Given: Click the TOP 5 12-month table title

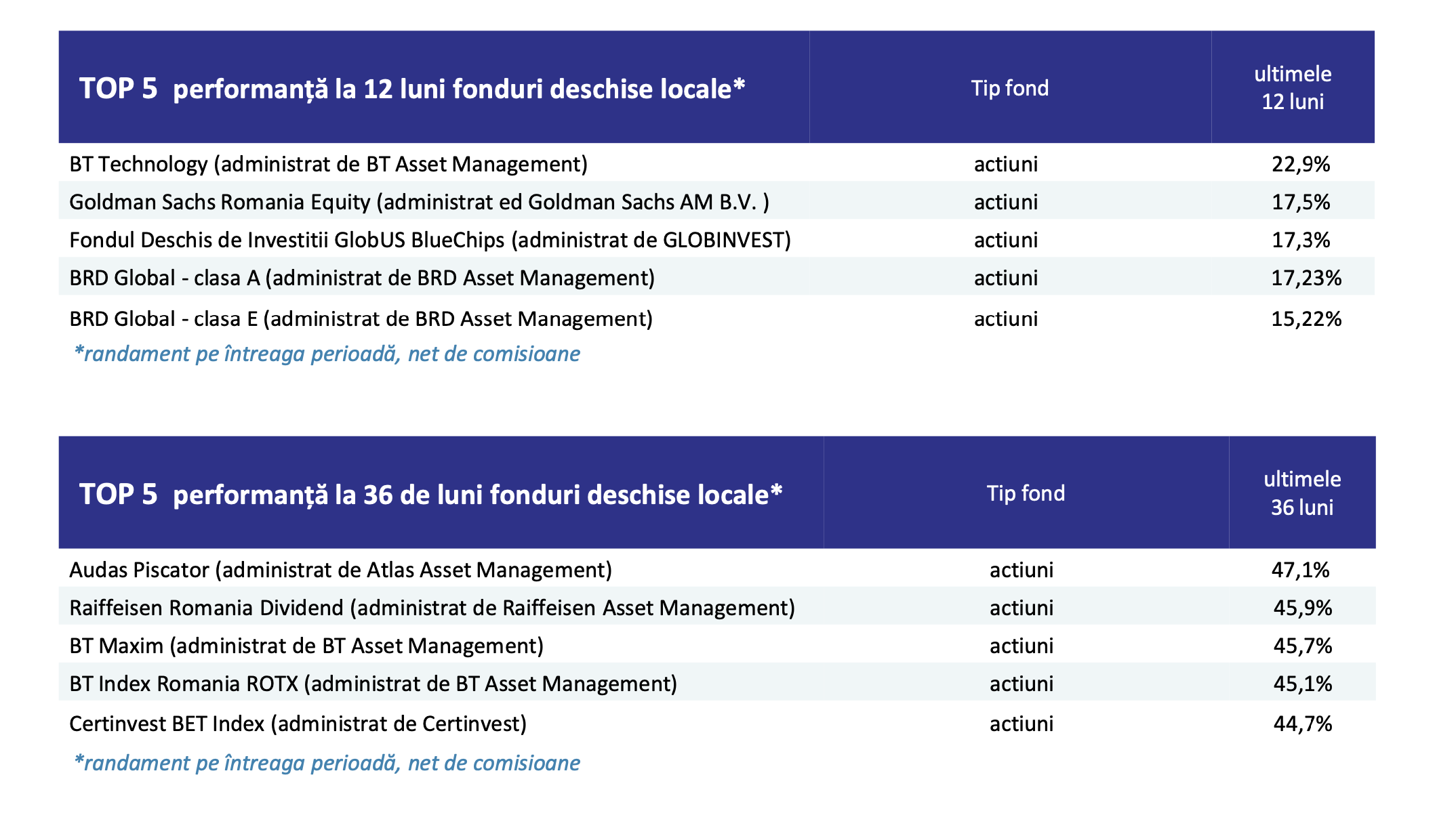Looking at the screenshot, I should [x=412, y=89].
